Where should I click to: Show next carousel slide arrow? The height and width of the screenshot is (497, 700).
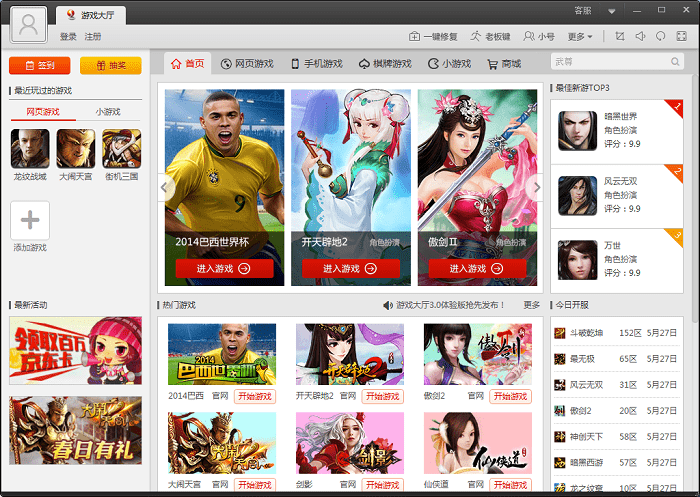click(x=537, y=188)
